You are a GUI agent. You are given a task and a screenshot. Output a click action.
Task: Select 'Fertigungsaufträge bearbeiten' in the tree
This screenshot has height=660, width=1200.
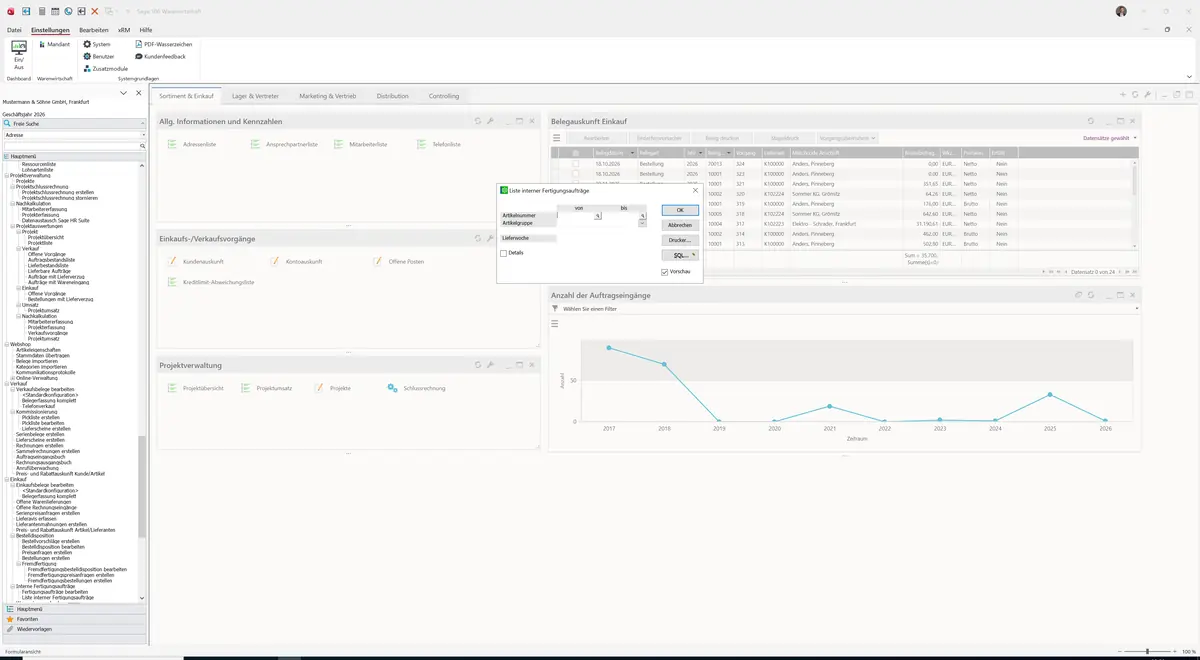(55, 592)
